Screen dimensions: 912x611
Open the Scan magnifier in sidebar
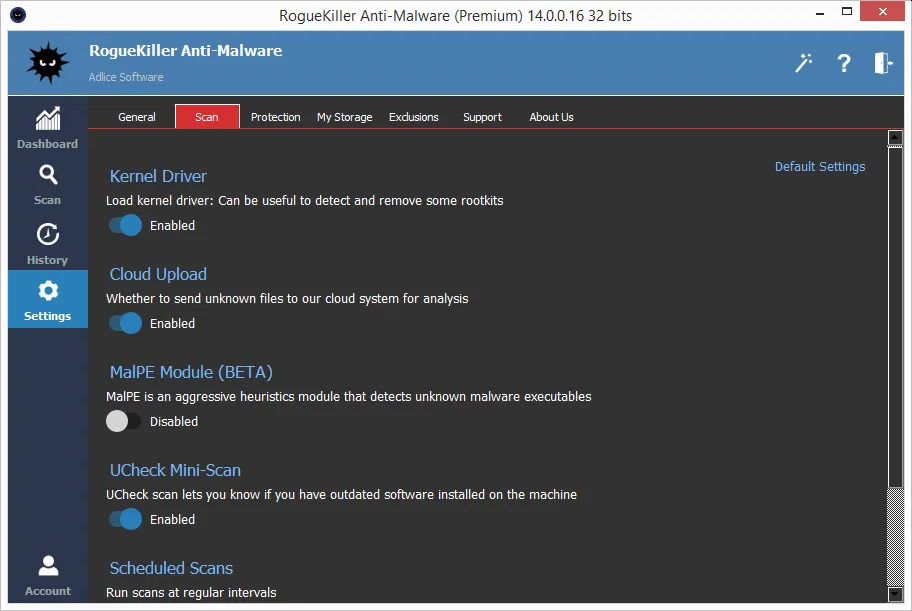48,176
